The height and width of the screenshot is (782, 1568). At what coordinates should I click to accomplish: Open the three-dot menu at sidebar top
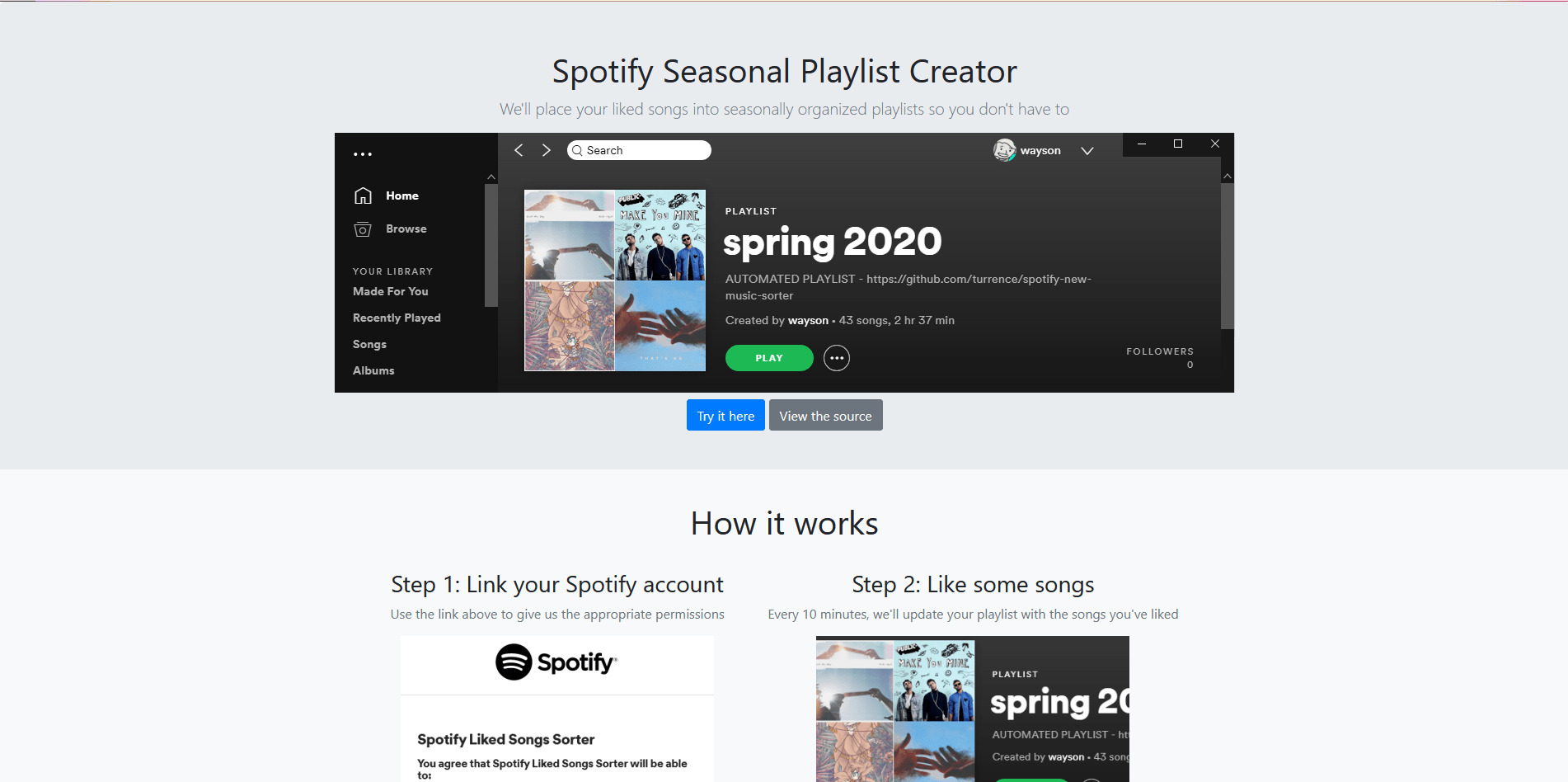tap(363, 154)
